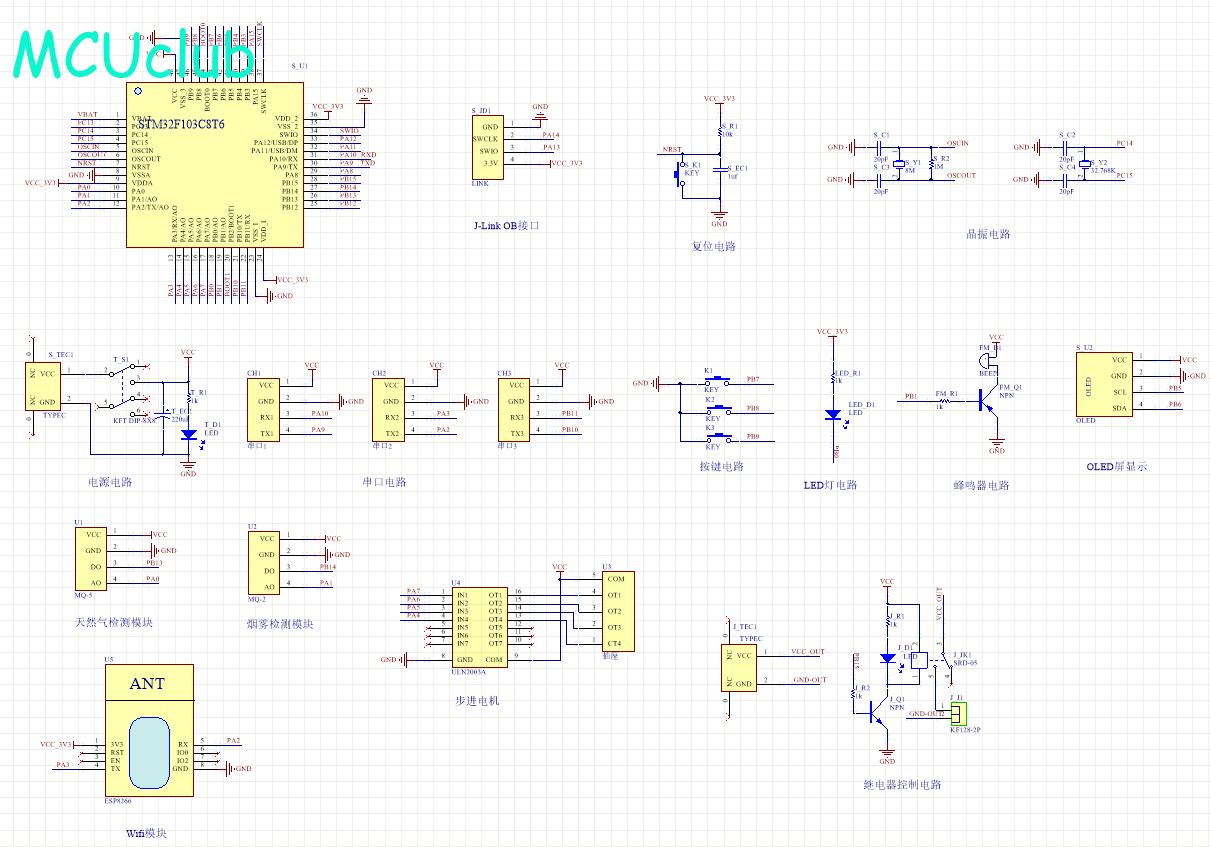Click the ANT label on the ESP8266
The image size is (1211, 847).
[148, 684]
